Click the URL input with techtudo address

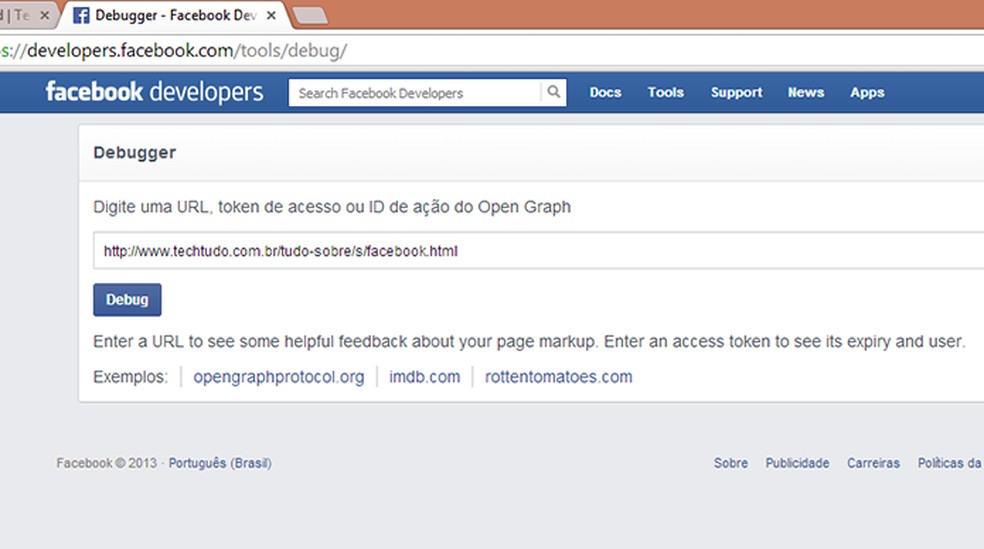540,252
